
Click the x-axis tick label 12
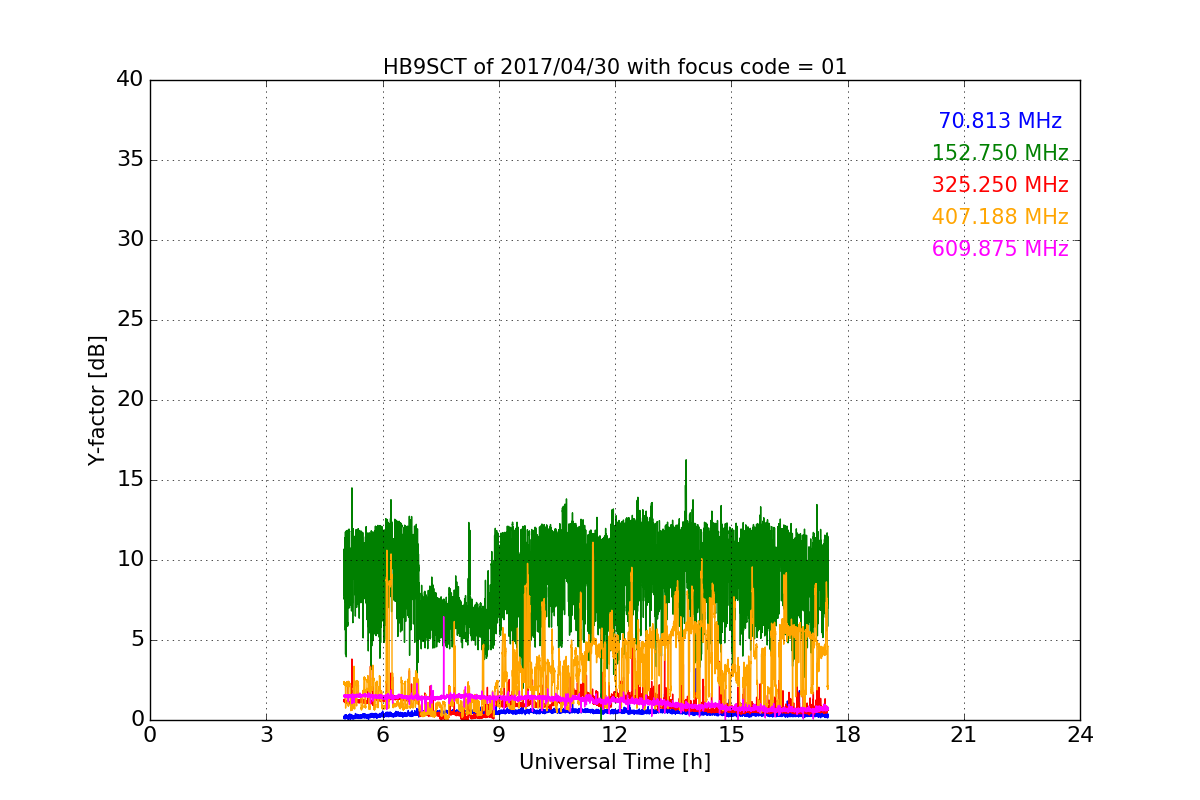point(615,735)
